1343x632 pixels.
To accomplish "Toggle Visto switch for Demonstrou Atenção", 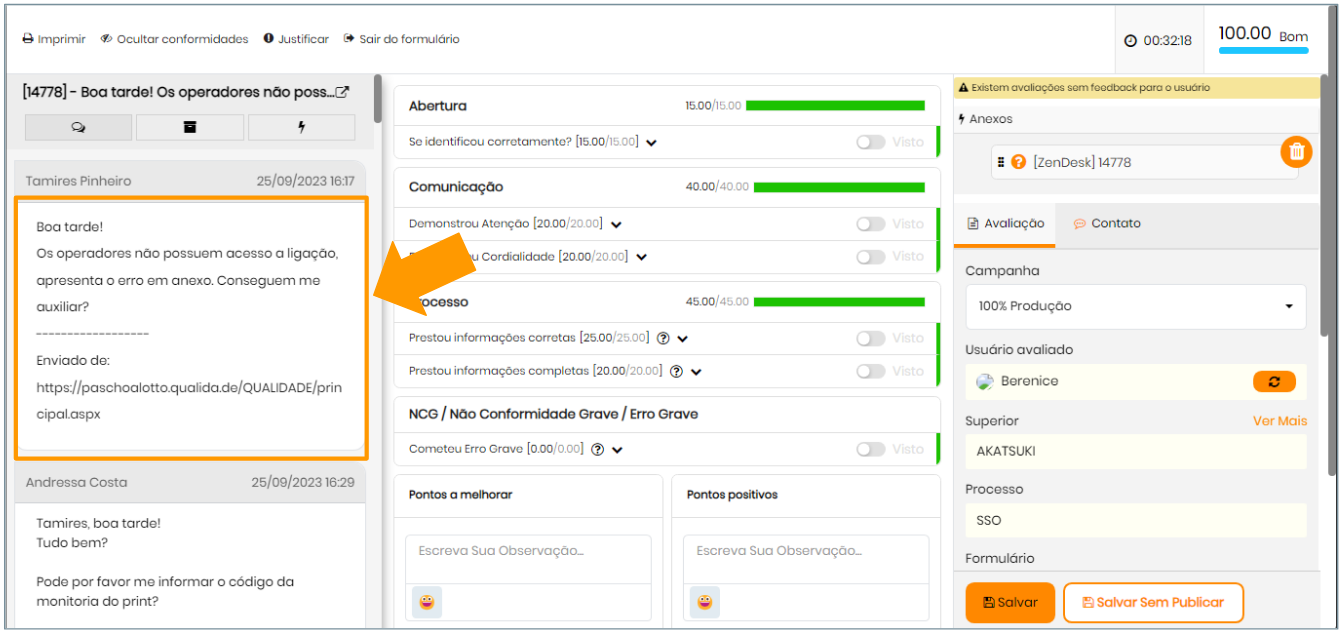I will coord(870,224).
